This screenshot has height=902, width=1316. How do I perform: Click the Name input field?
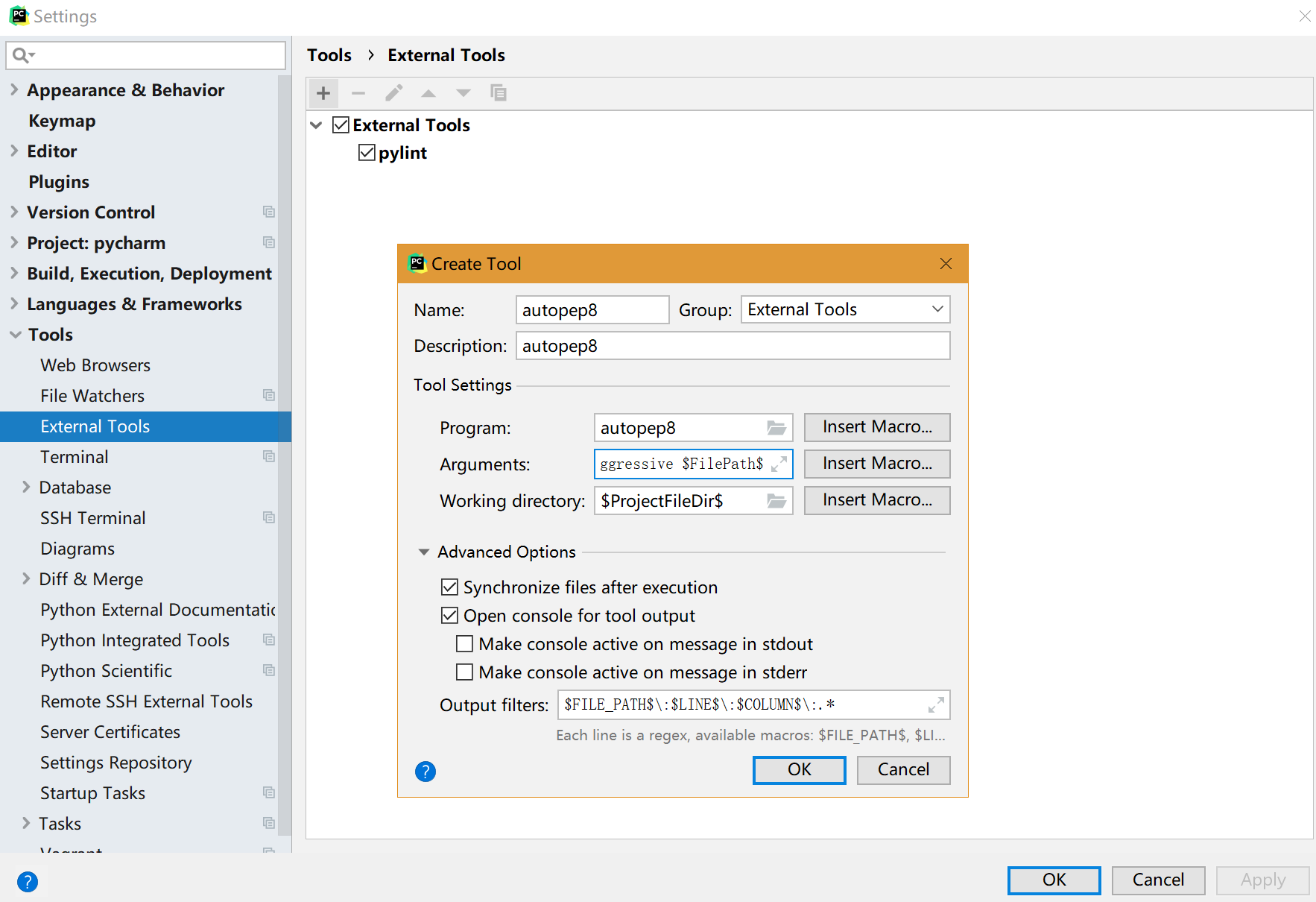click(592, 310)
